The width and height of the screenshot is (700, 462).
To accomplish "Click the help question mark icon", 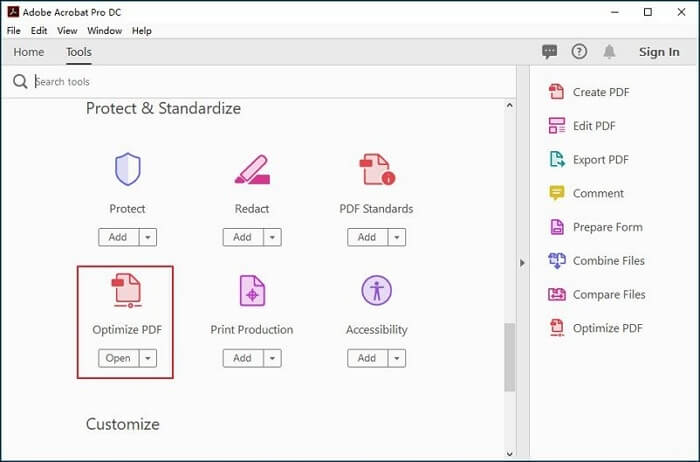I will pos(579,52).
